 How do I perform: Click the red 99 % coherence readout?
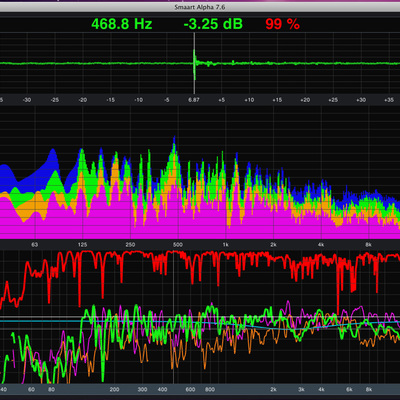[x=282, y=24]
